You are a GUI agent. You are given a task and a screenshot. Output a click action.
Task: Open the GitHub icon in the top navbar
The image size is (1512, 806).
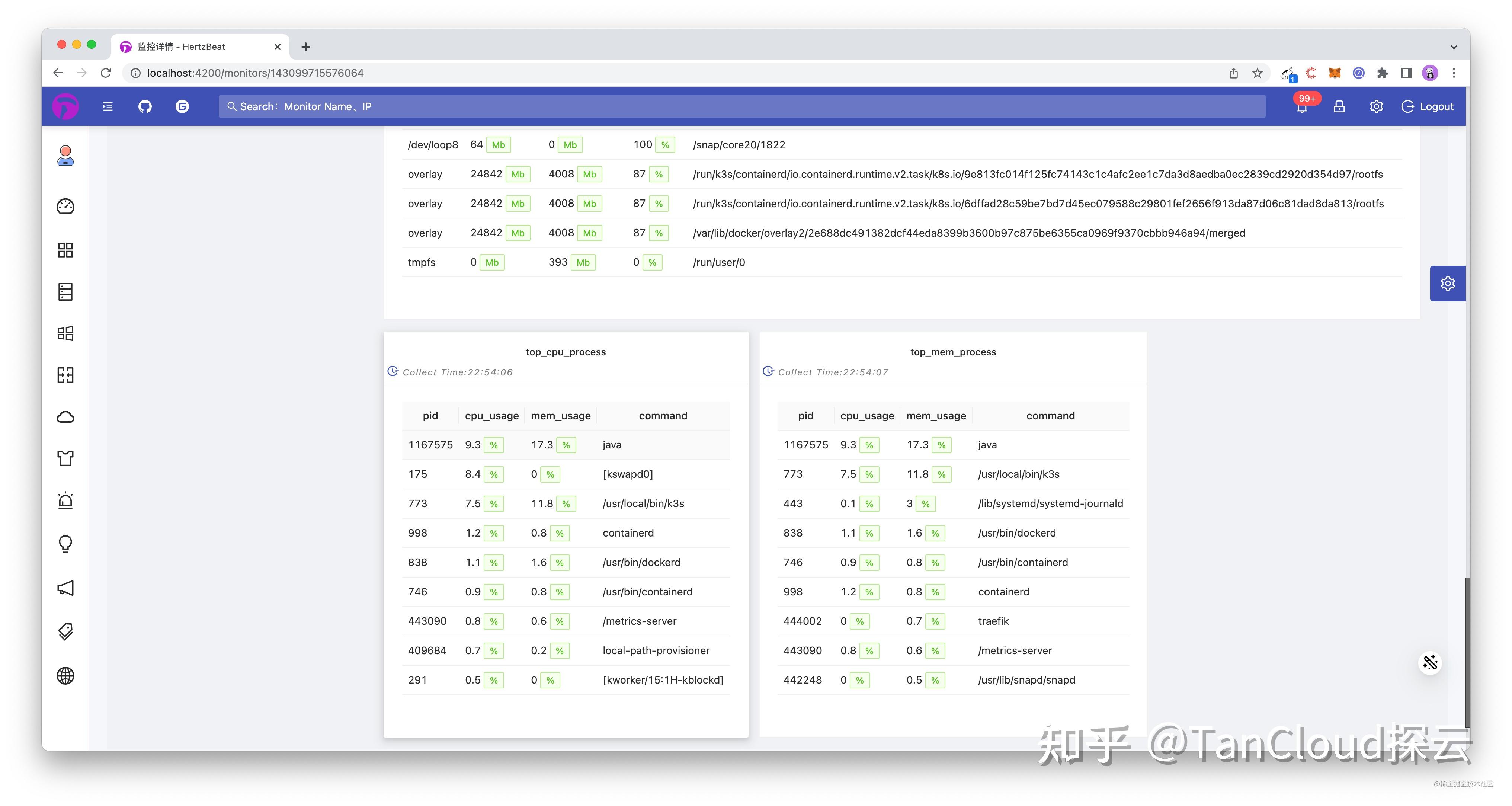(x=144, y=106)
